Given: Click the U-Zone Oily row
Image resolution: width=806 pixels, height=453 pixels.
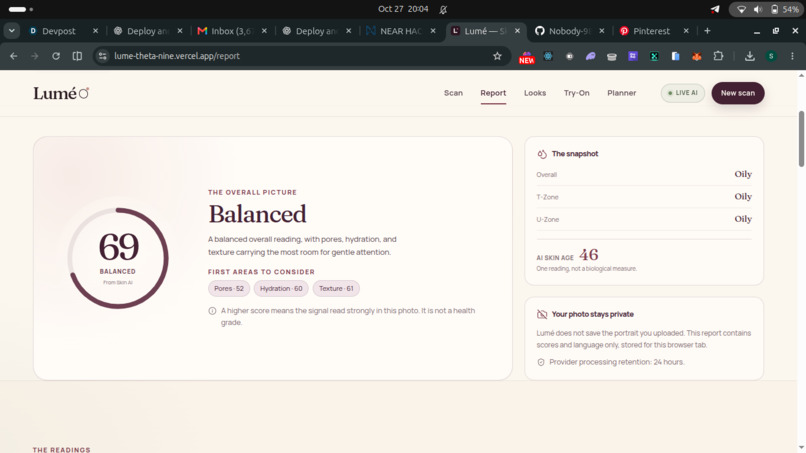Looking at the screenshot, I should [644, 219].
